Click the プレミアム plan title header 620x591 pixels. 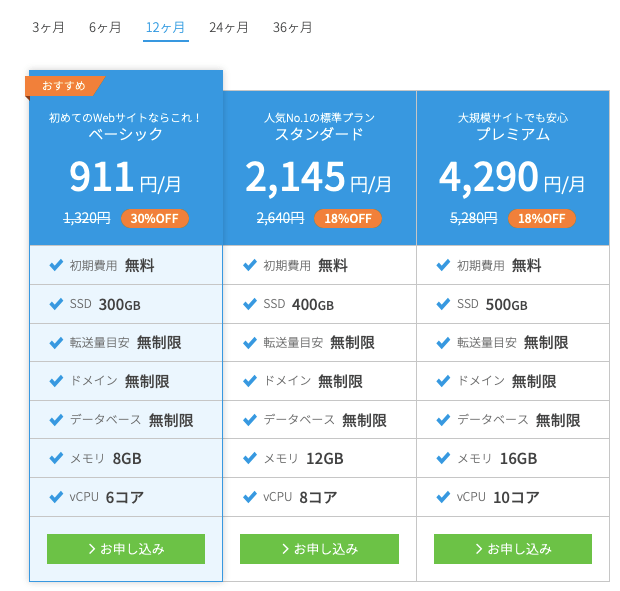512,134
